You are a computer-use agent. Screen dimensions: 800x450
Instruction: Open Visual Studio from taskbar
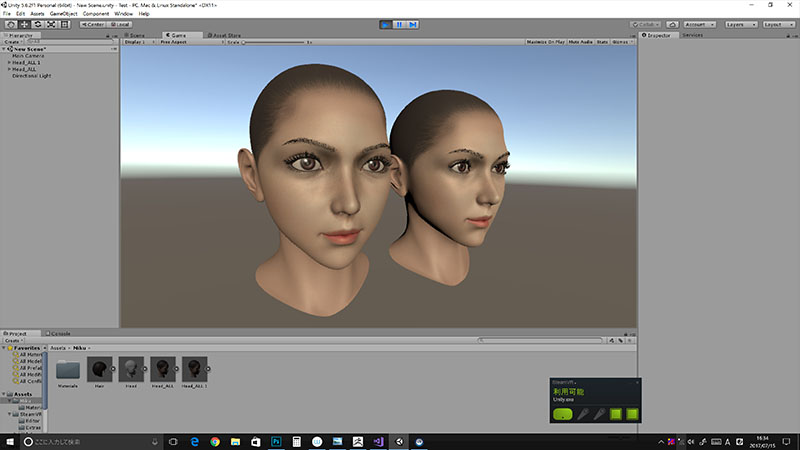[378, 442]
